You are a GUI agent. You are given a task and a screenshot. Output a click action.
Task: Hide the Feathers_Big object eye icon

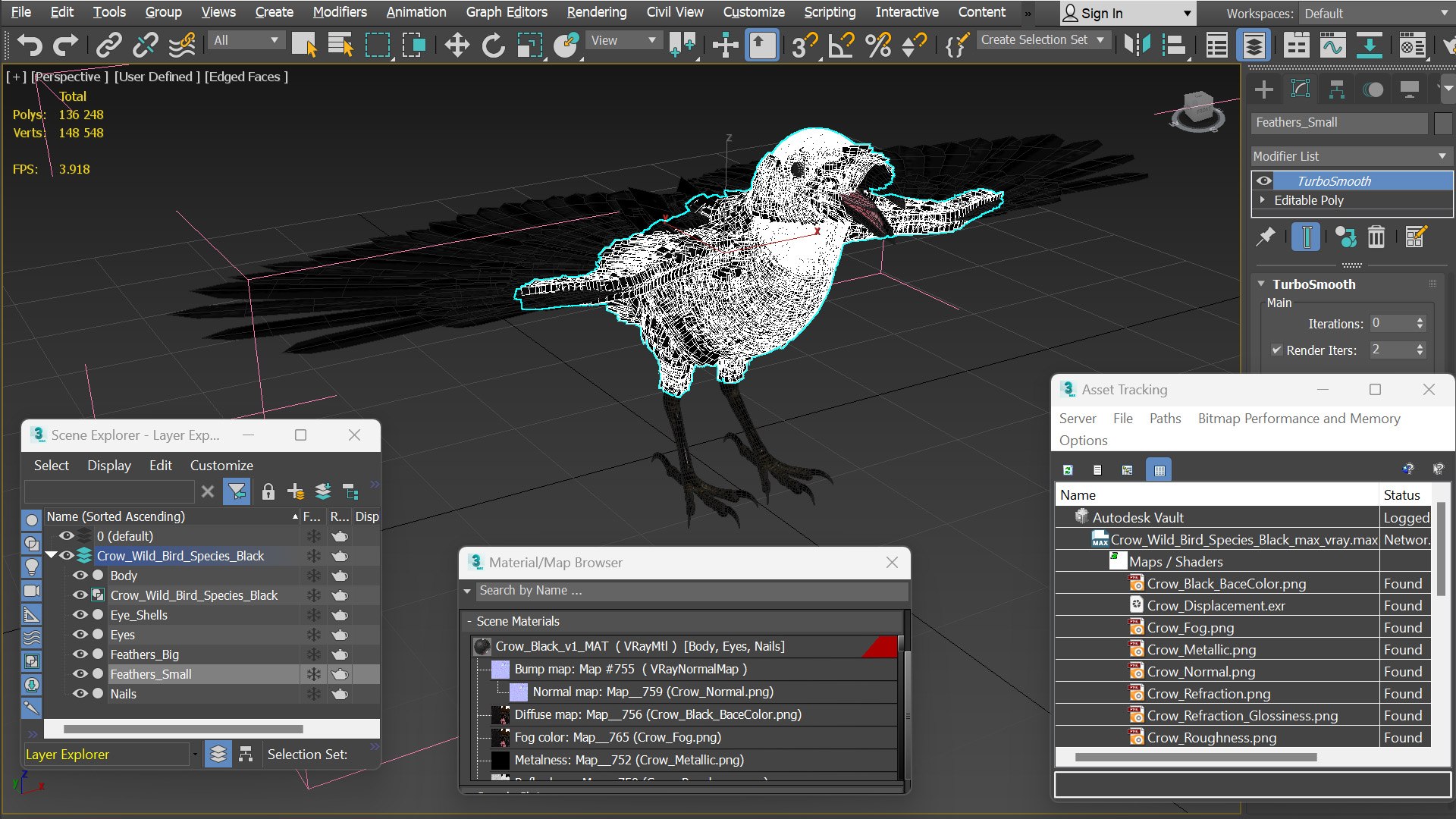pos(80,654)
